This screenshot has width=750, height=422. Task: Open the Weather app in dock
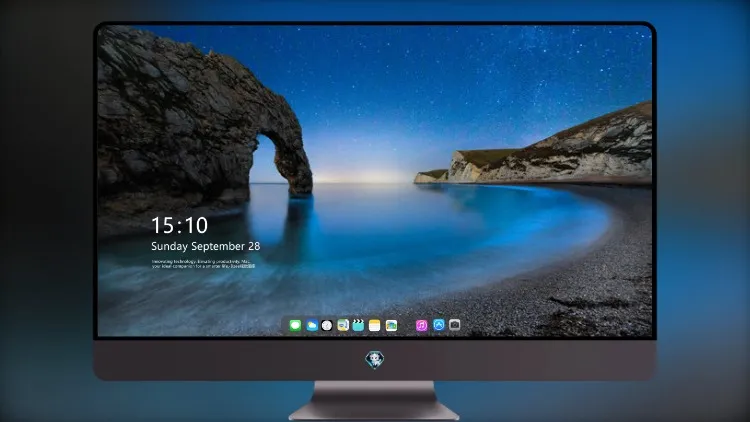pos(312,325)
